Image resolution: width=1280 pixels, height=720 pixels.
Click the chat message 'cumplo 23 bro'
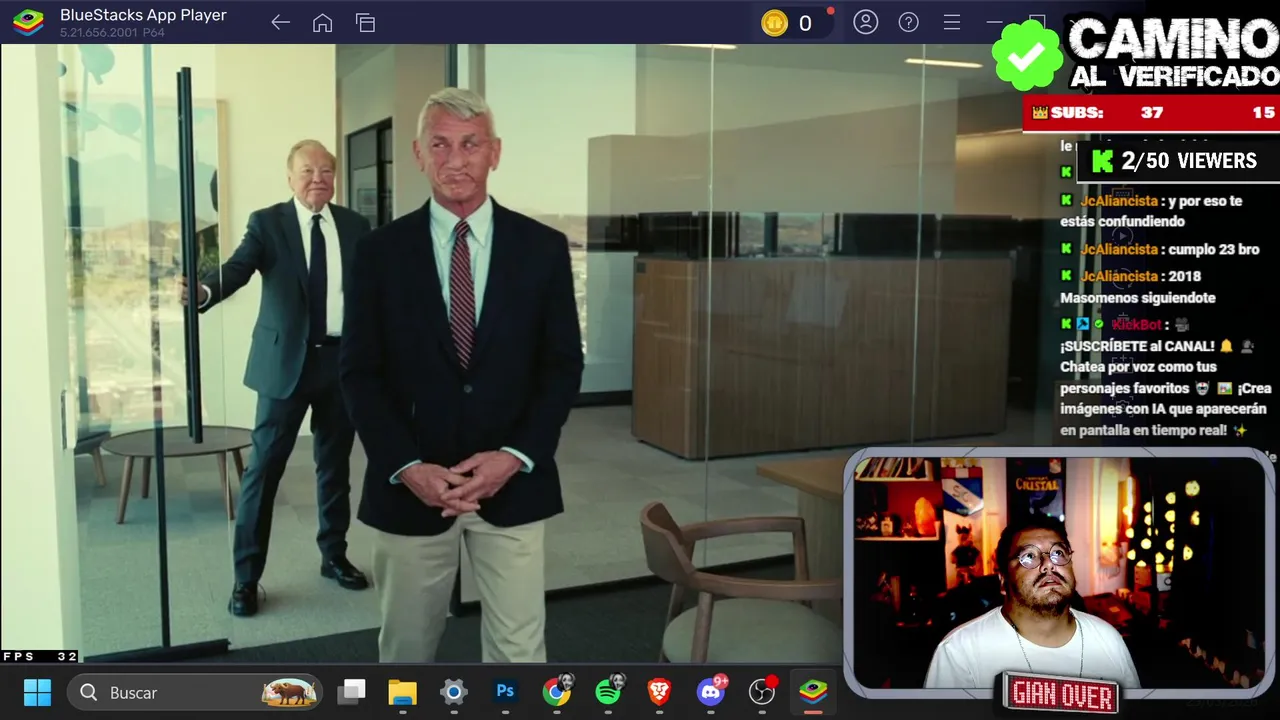[1160, 250]
